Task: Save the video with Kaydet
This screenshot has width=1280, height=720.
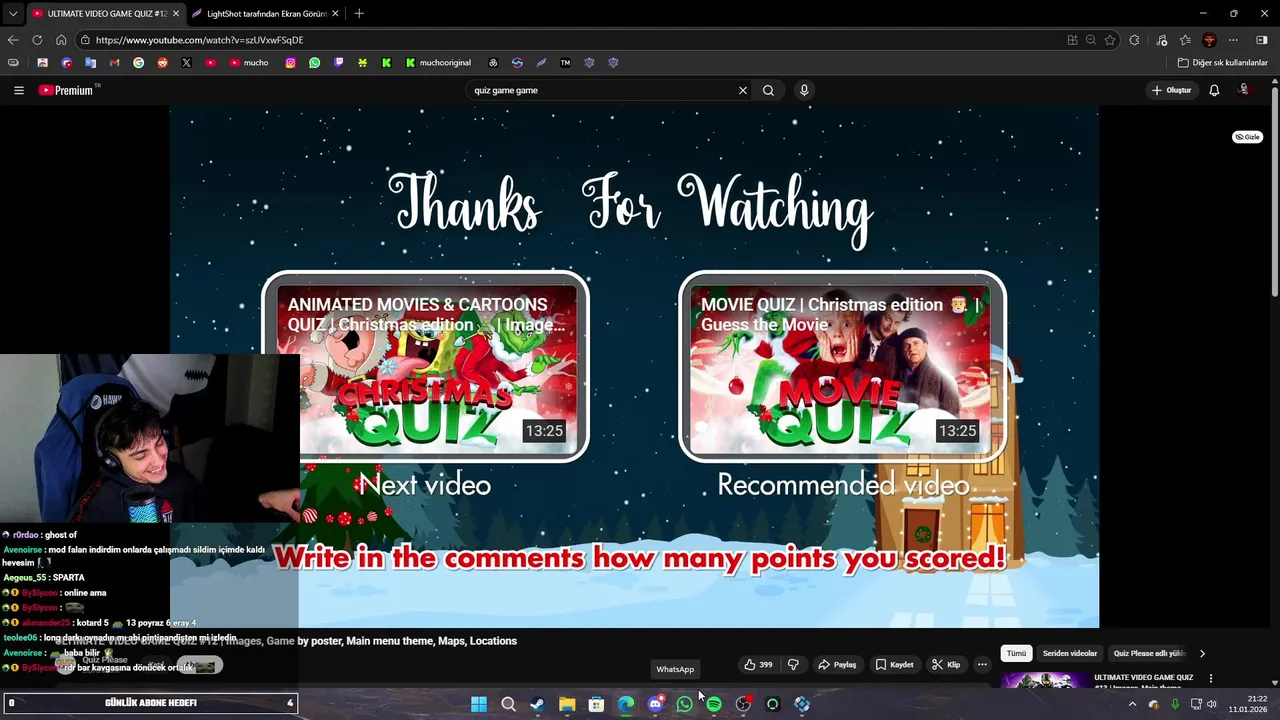Action: pos(894,664)
